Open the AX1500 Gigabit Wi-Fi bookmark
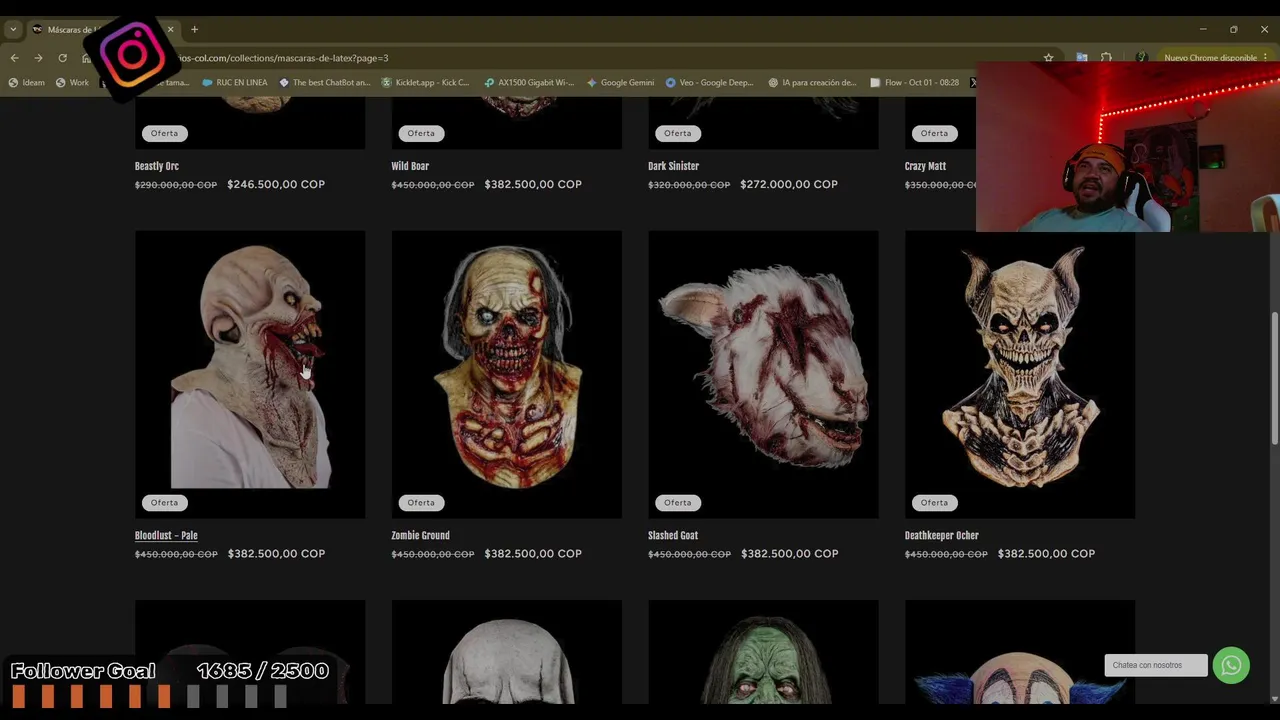Viewport: 1280px width, 720px height. (528, 83)
